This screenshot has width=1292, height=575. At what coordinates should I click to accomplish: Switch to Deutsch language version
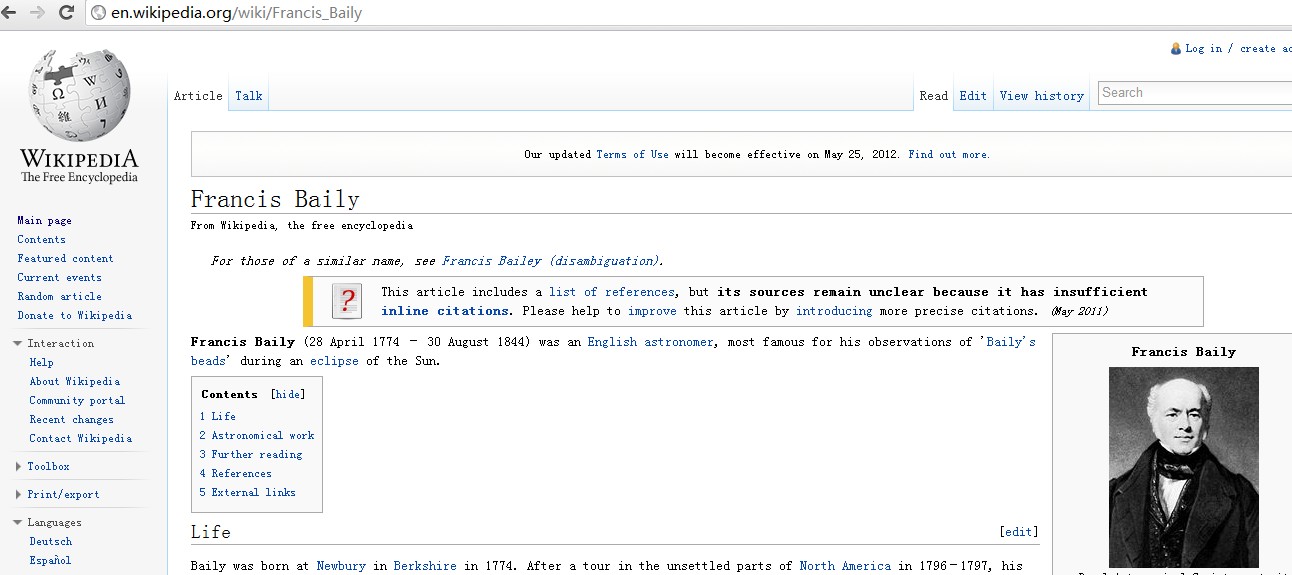pyautogui.click(x=50, y=541)
